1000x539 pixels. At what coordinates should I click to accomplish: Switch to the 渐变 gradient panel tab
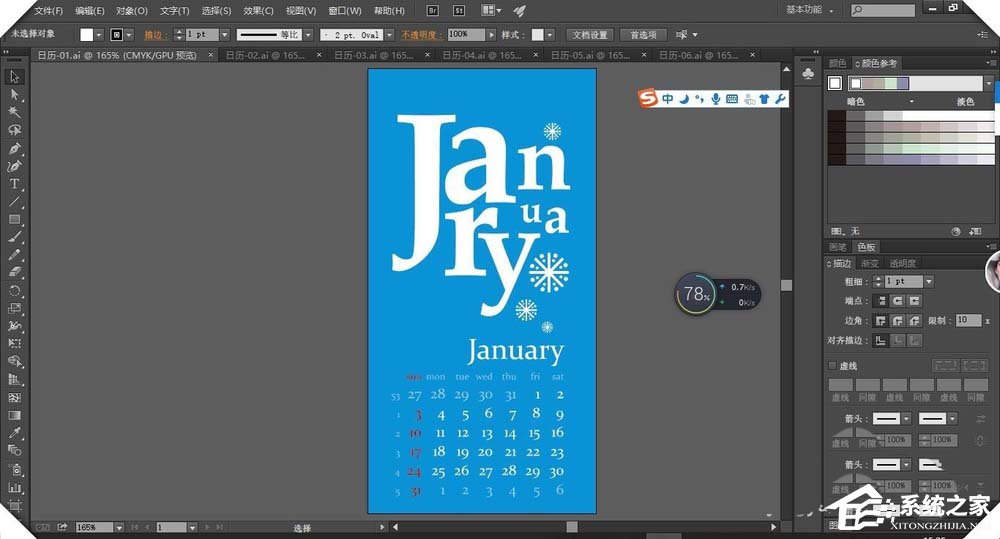tap(870, 263)
